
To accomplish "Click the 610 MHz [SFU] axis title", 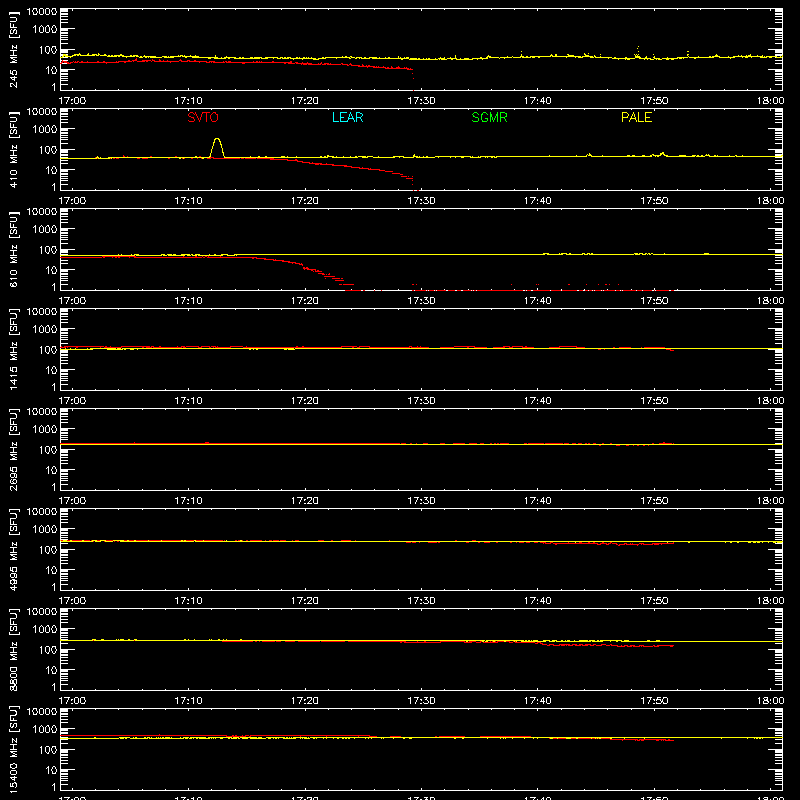I will tap(13, 249).
